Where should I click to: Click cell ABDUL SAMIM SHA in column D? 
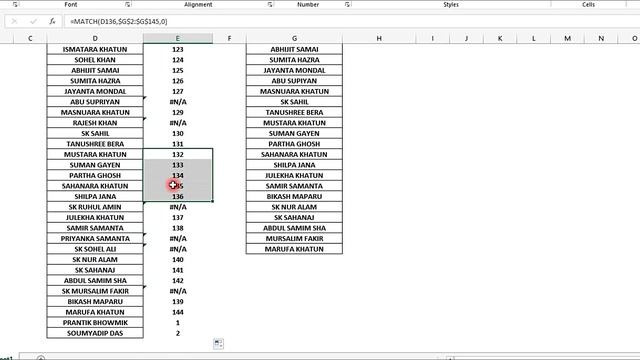(95, 280)
